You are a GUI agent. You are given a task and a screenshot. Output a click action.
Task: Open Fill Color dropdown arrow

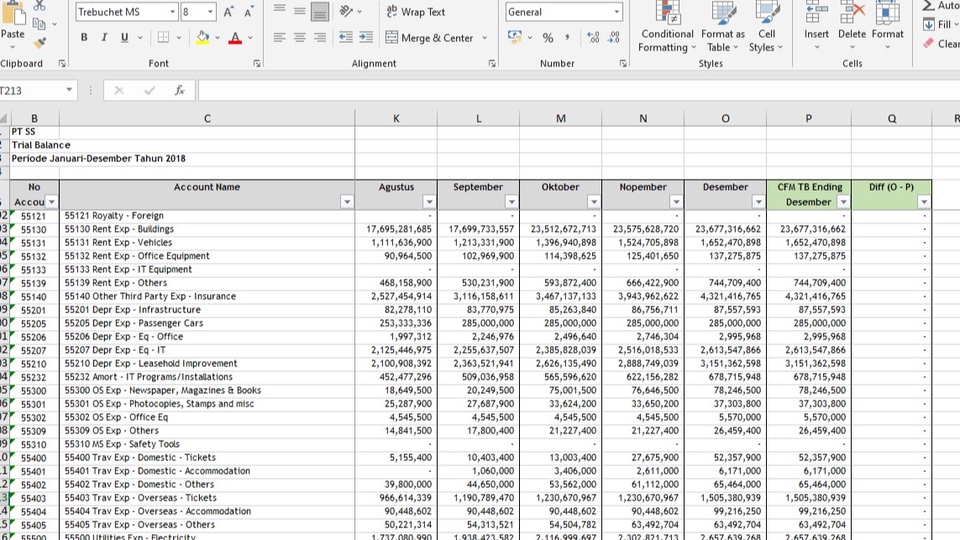pyautogui.click(x=217, y=38)
